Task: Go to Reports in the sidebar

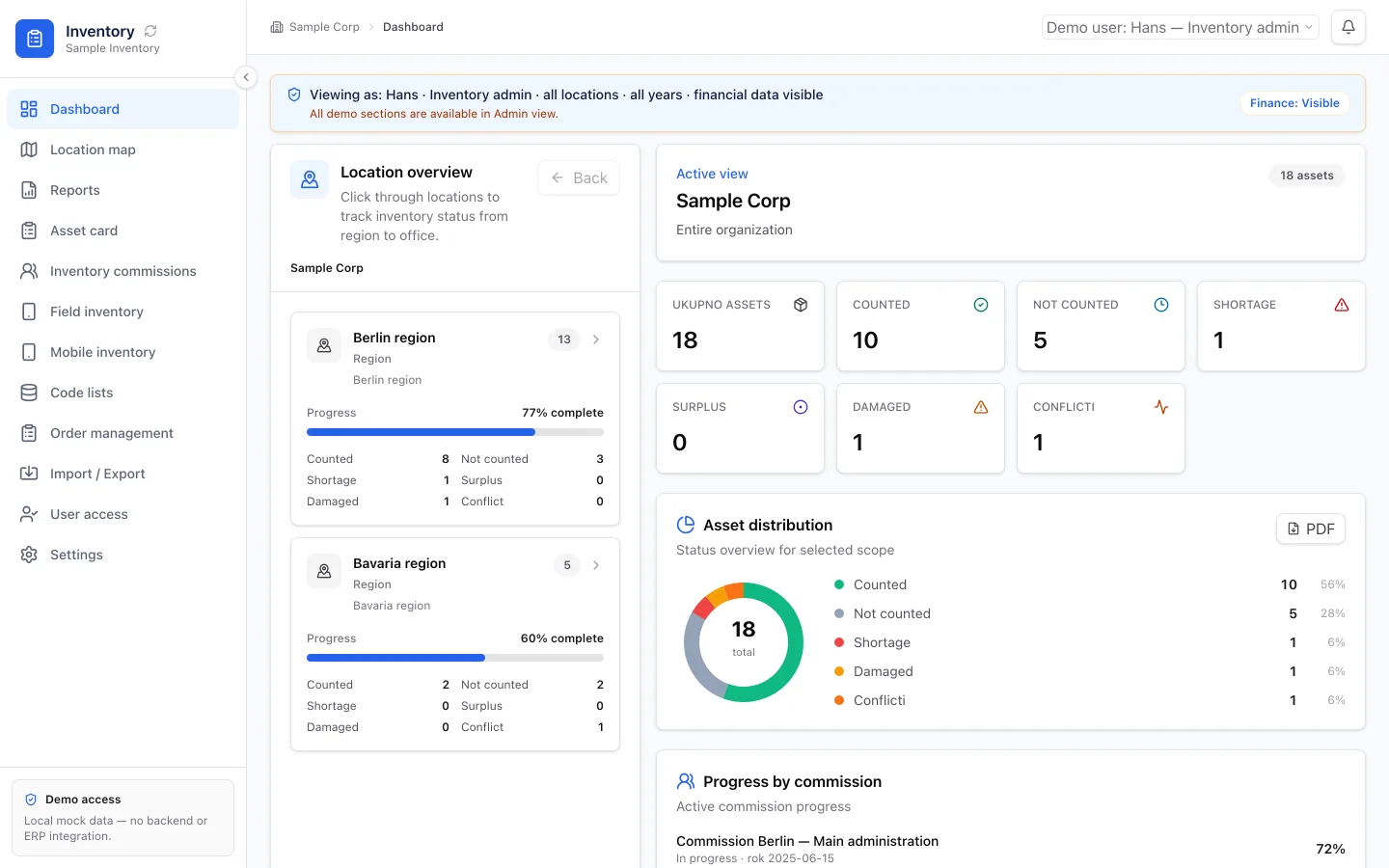Action: point(123,190)
